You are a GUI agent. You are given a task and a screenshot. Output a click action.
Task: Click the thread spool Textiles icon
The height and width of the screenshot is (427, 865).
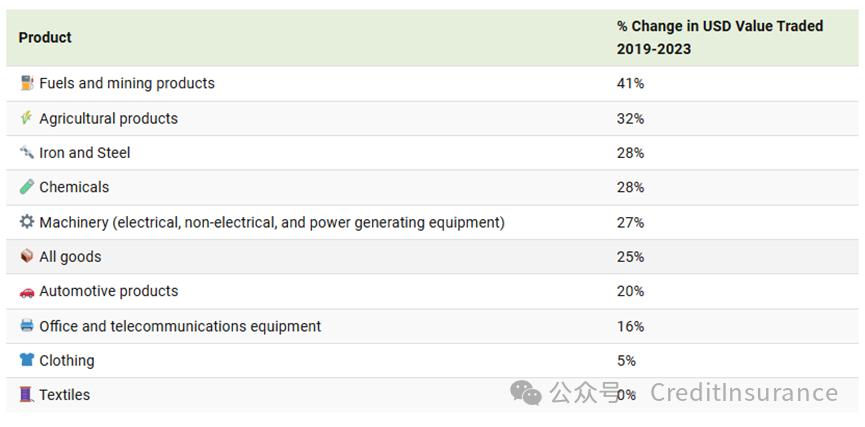point(26,394)
